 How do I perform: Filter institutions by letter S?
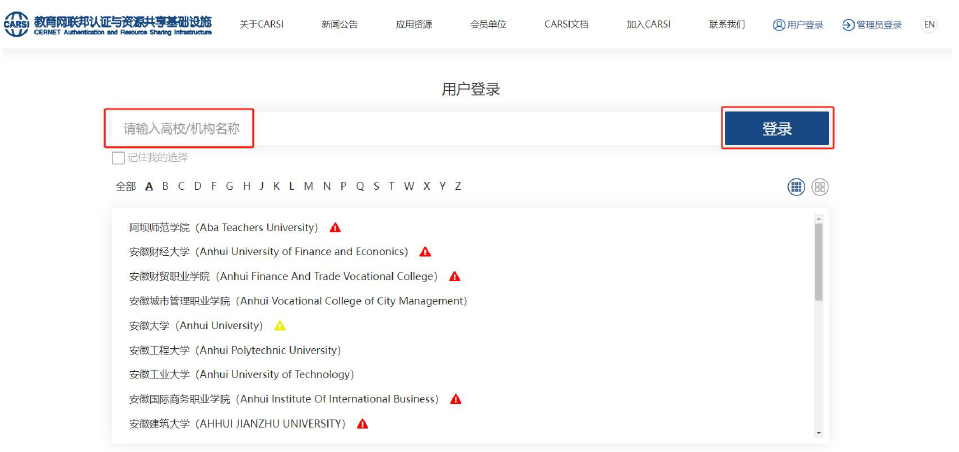tap(376, 187)
